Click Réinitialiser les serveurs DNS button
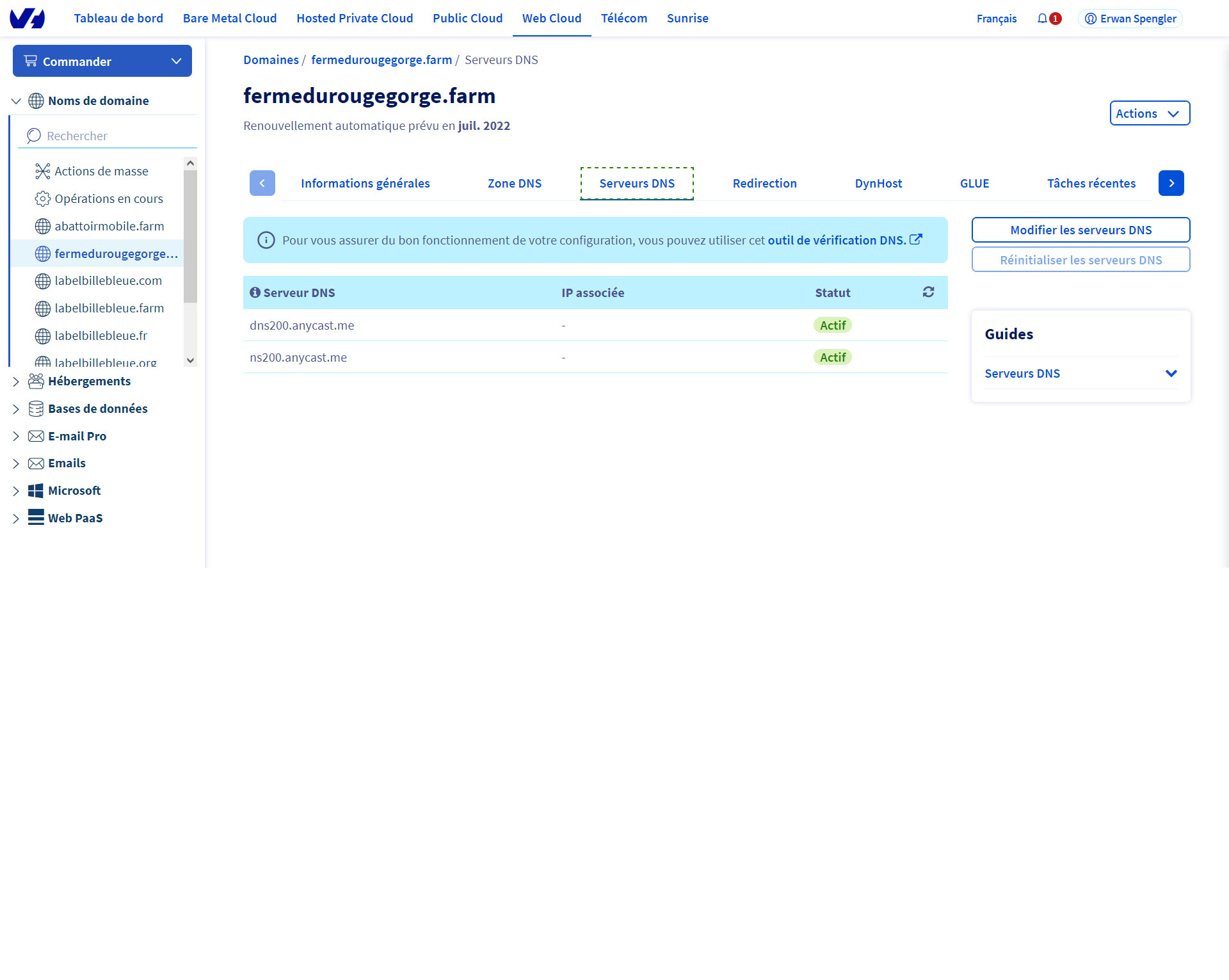 coord(1081,260)
